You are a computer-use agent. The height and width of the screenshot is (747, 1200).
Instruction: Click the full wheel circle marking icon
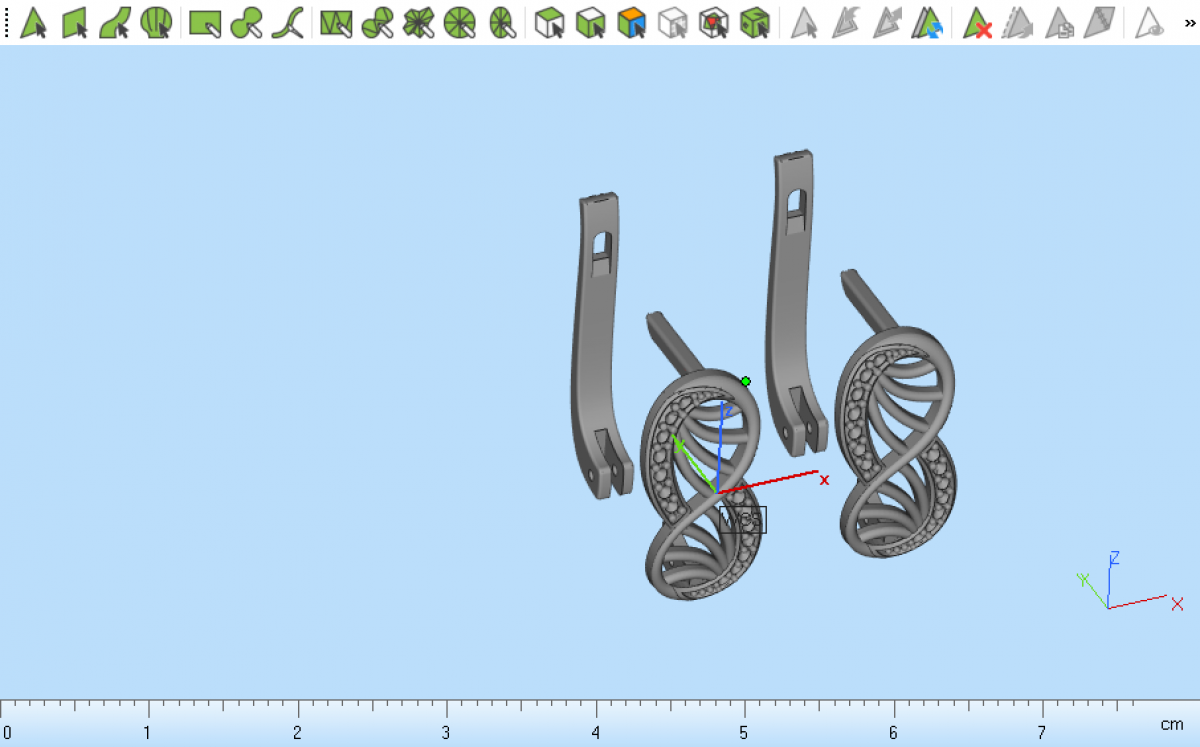coord(459,22)
